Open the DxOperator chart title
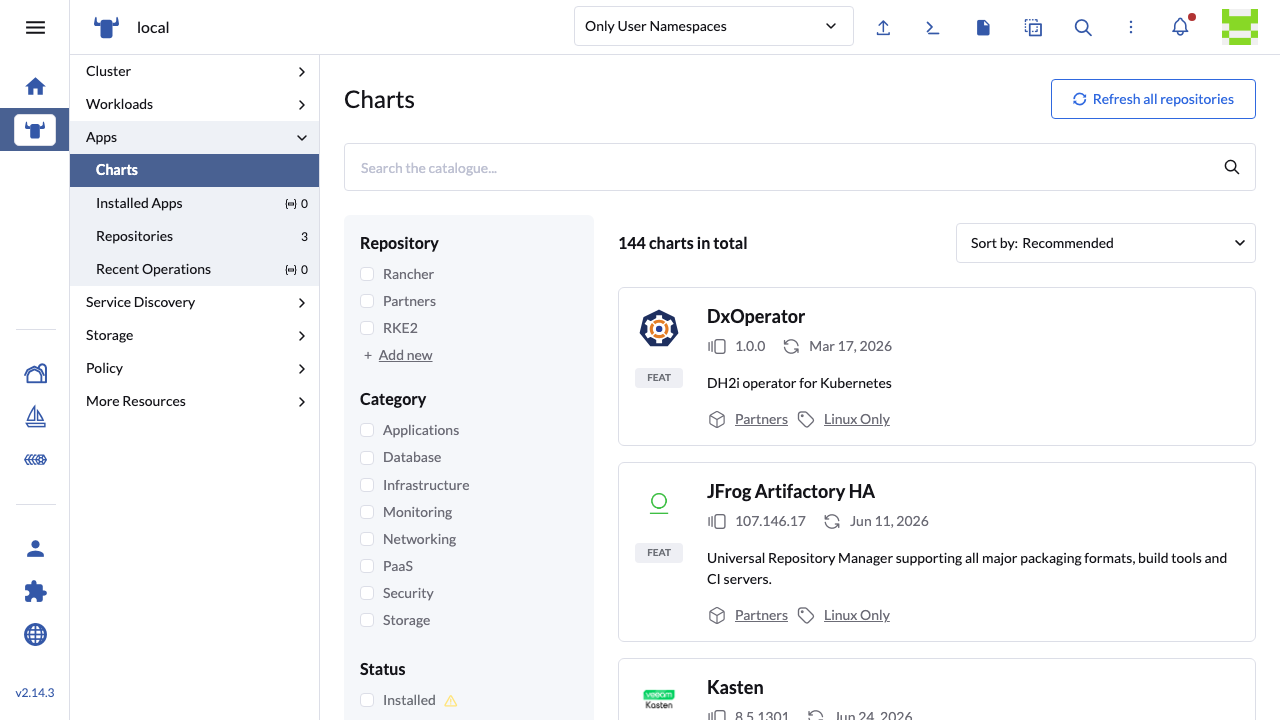This screenshot has height=720, width=1280. pyautogui.click(x=756, y=316)
